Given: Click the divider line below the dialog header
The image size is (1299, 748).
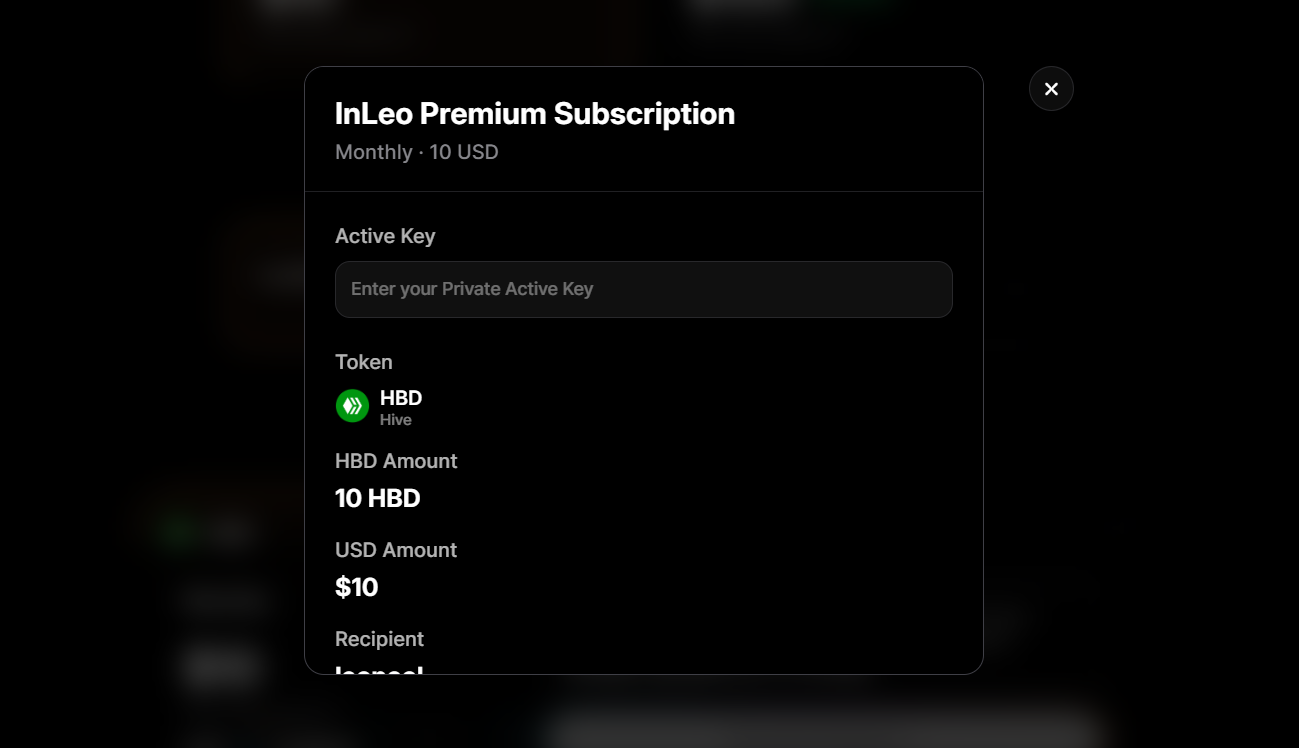Looking at the screenshot, I should click(644, 191).
